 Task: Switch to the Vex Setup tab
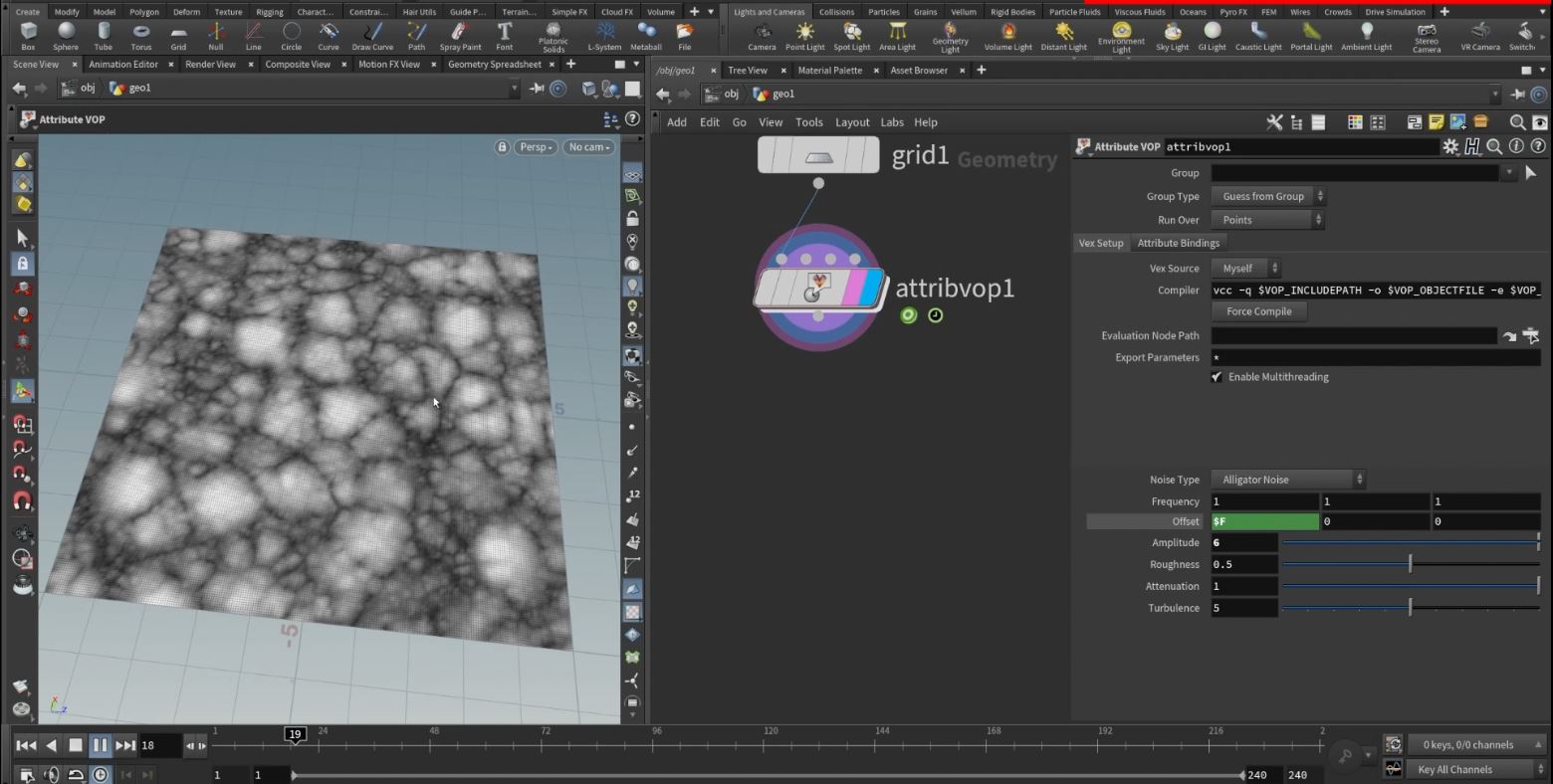click(1100, 243)
